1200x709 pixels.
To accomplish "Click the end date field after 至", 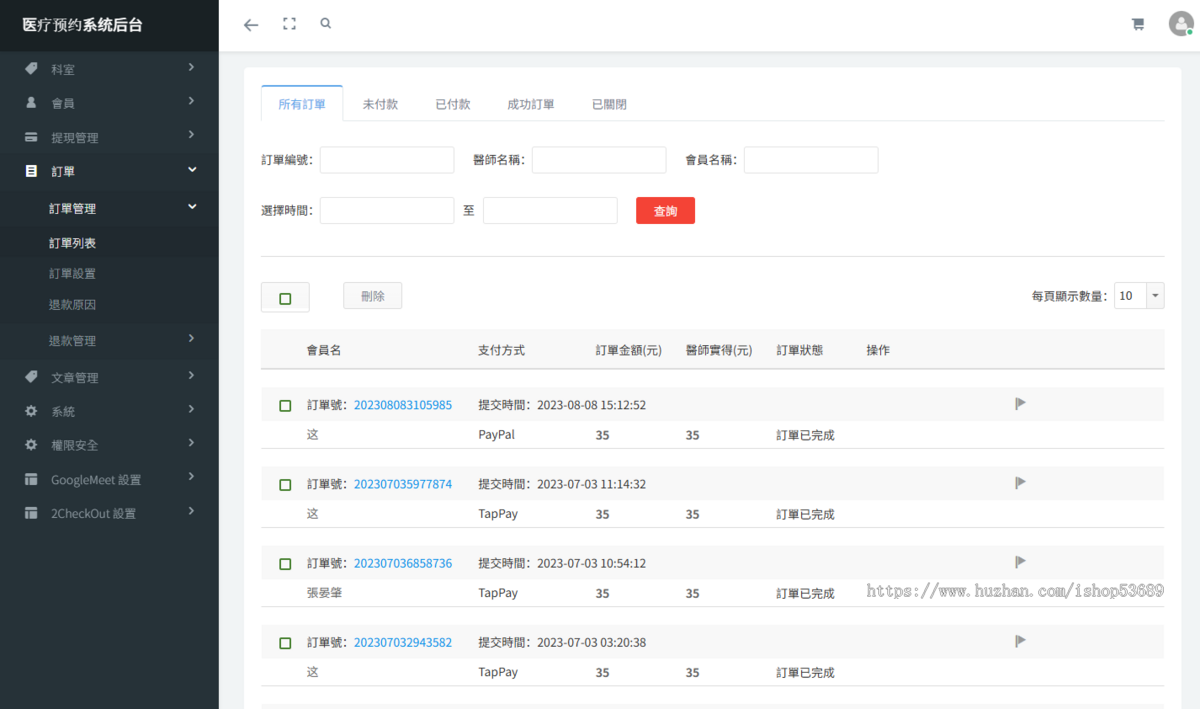I will pyautogui.click(x=550, y=210).
